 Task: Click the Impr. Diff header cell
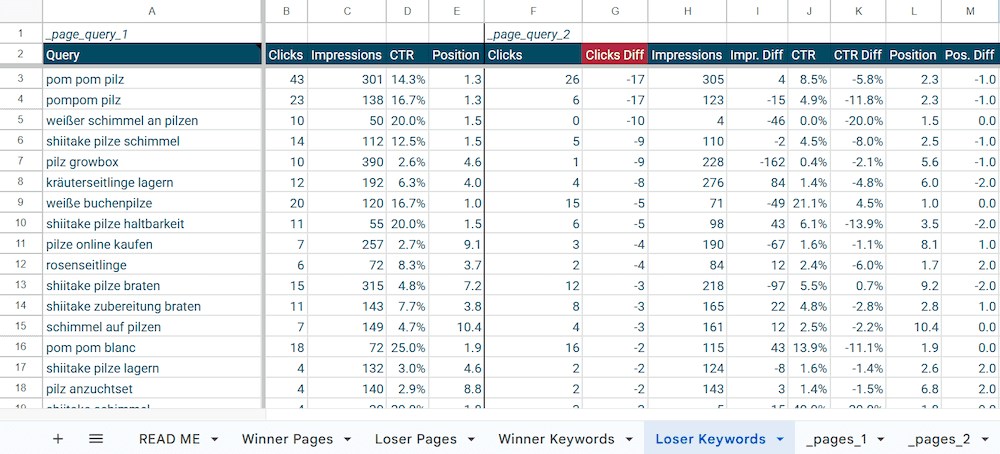point(757,55)
